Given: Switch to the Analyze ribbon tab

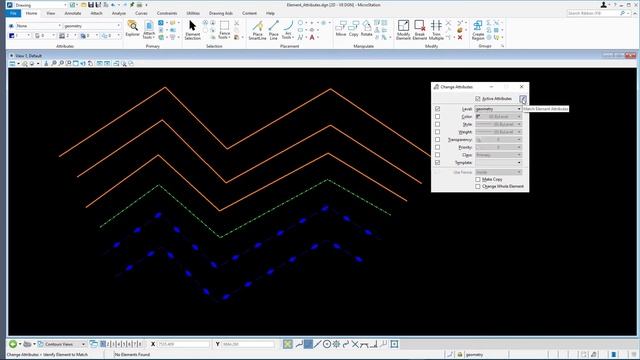Looking at the screenshot, I should click(x=119, y=13).
